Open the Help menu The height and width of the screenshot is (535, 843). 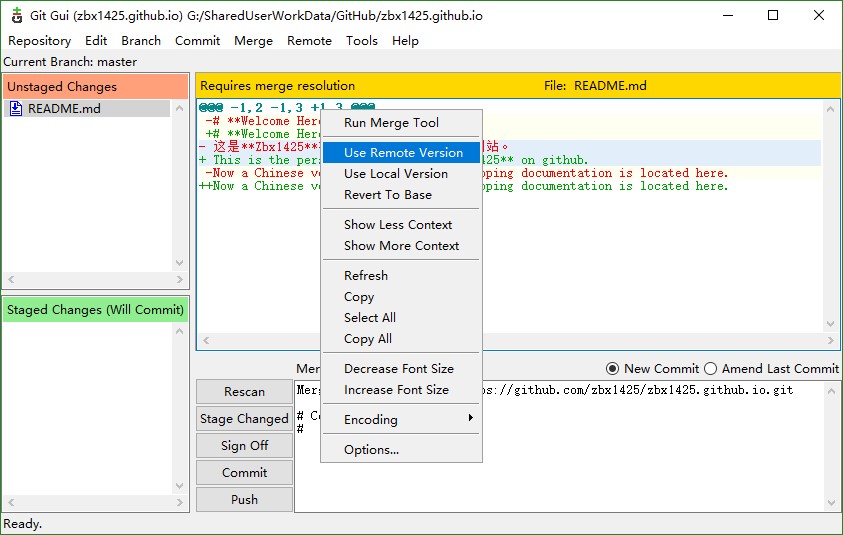point(405,41)
